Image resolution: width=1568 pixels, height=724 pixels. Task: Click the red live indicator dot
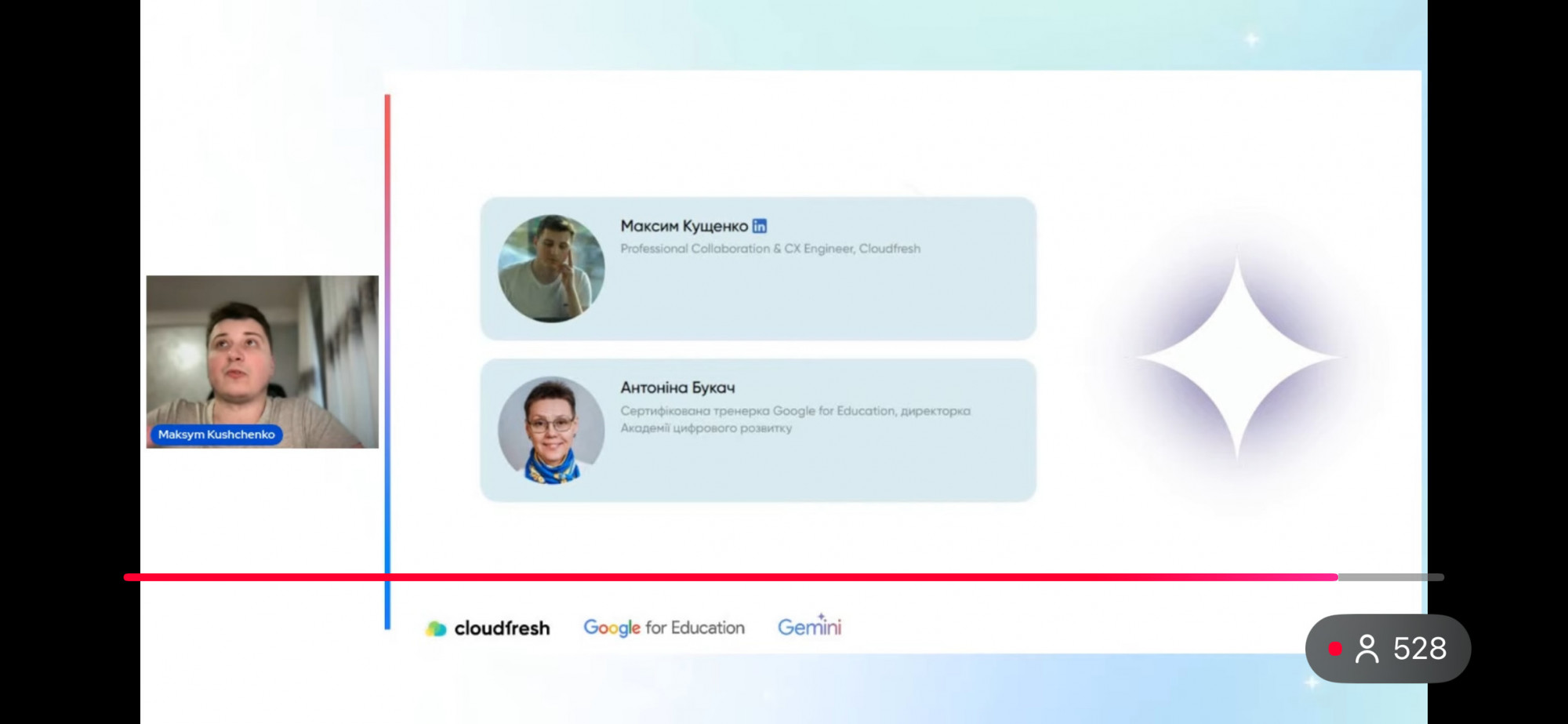click(1334, 649)
